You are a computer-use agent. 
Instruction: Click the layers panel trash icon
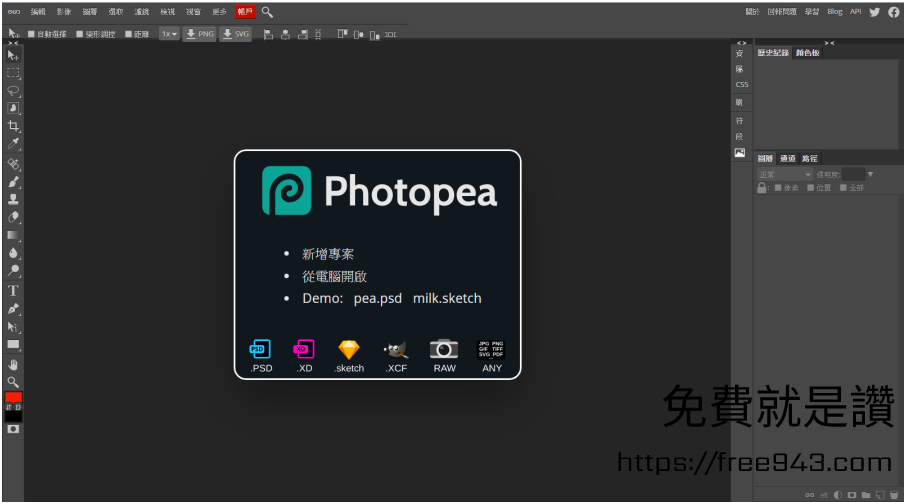(894, 495)
